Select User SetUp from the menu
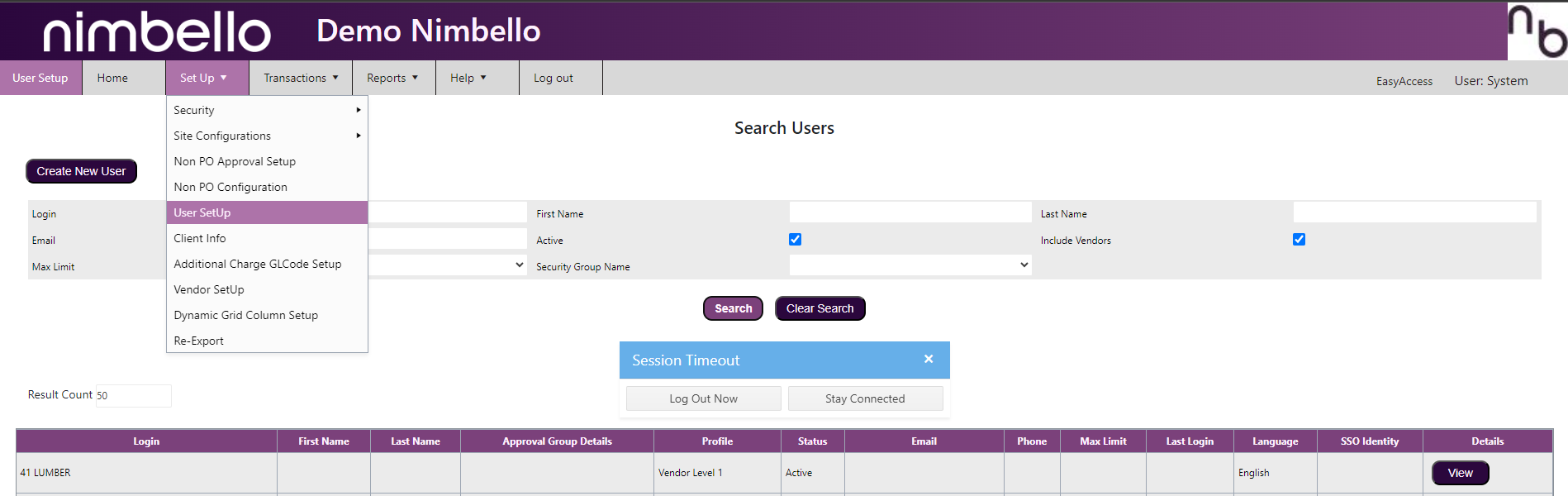Viewport: 1568px width, 496px height. [x=266, y=212]
